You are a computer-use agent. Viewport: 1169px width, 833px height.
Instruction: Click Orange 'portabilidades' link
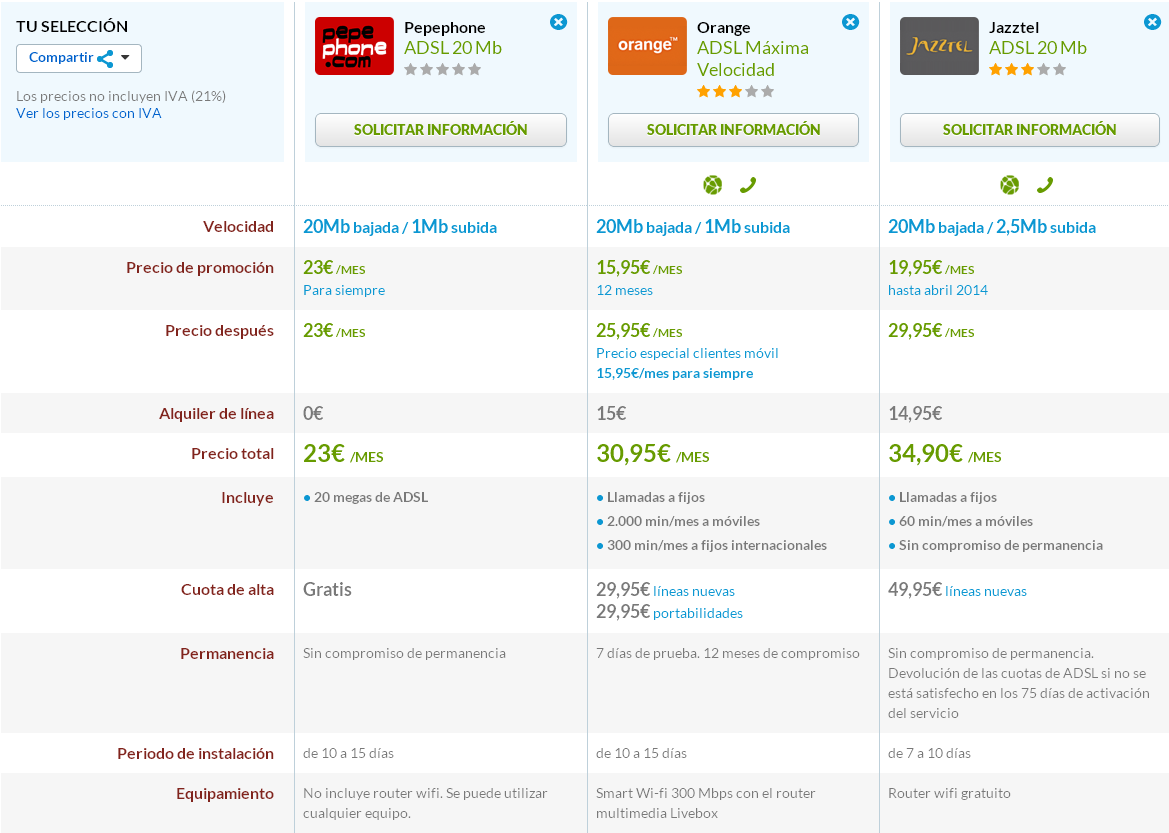(x=698, y=613)
